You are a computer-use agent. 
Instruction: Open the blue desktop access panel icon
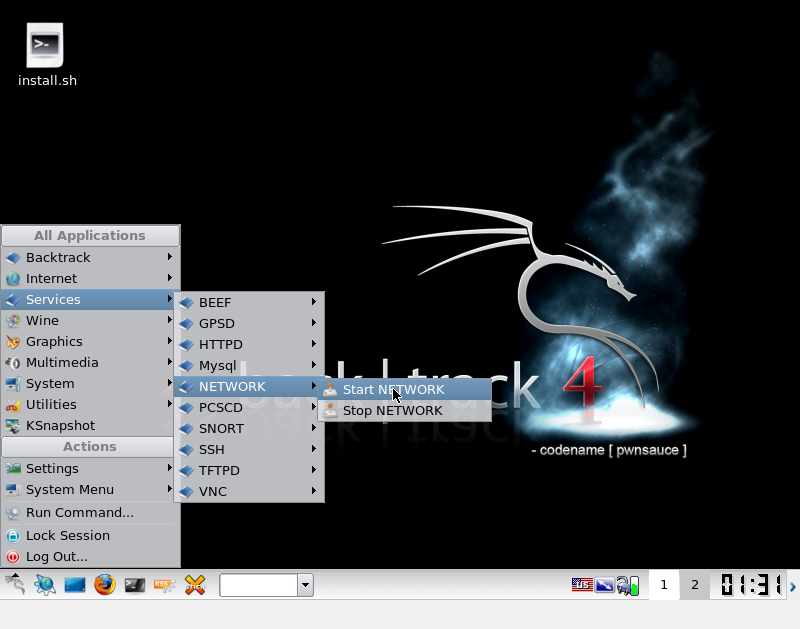click(x=75, y=585)
